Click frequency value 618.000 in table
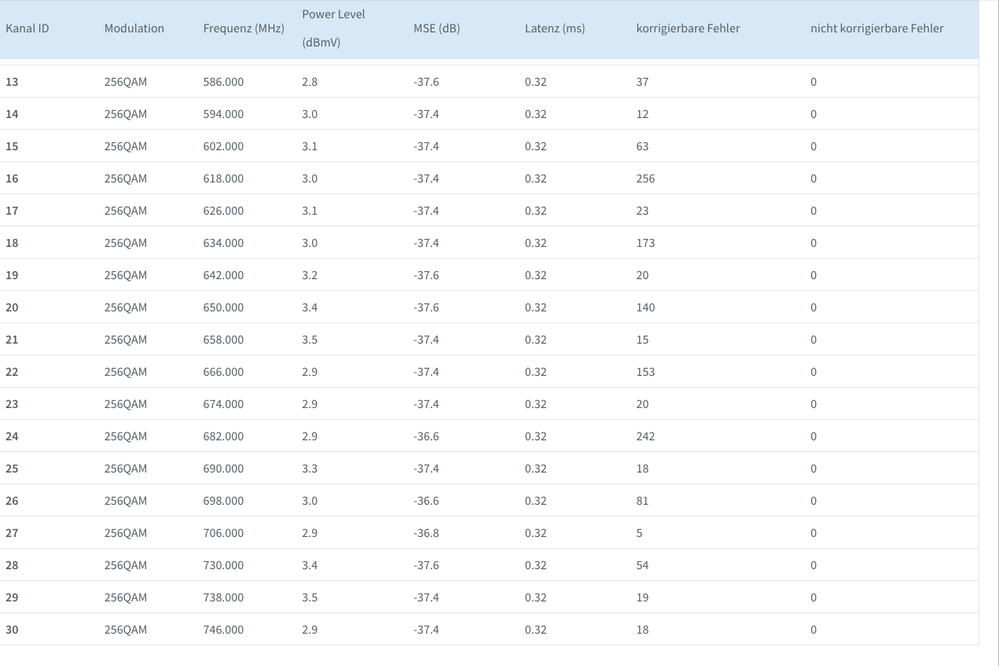 pos(223,178)
